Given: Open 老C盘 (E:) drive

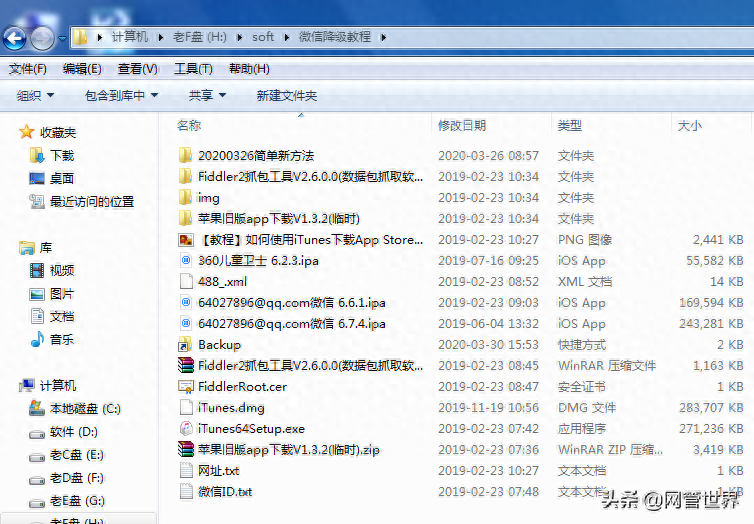Looking at the screenshot, I should coord(66,455).
